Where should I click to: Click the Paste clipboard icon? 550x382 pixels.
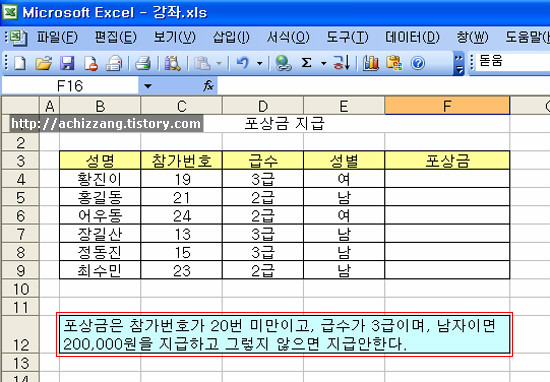click(202, 63)
